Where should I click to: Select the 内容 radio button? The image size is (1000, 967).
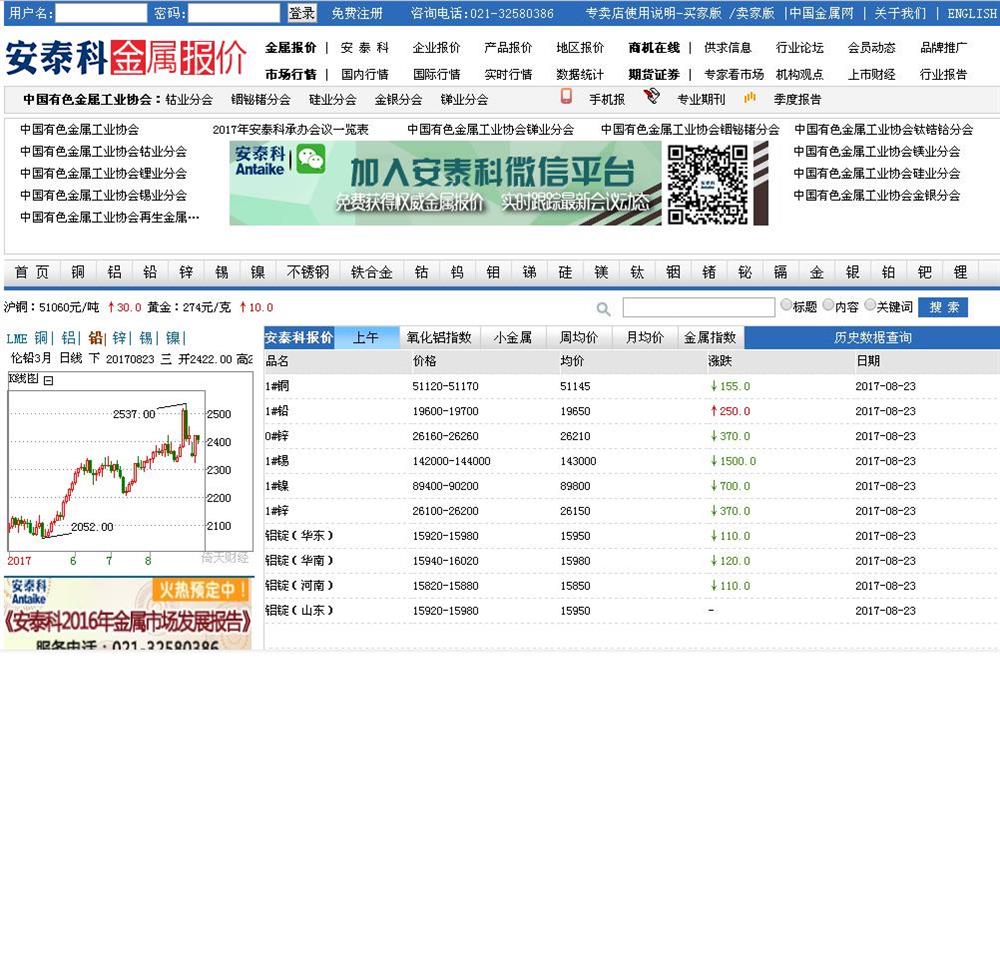pos(828,305)
